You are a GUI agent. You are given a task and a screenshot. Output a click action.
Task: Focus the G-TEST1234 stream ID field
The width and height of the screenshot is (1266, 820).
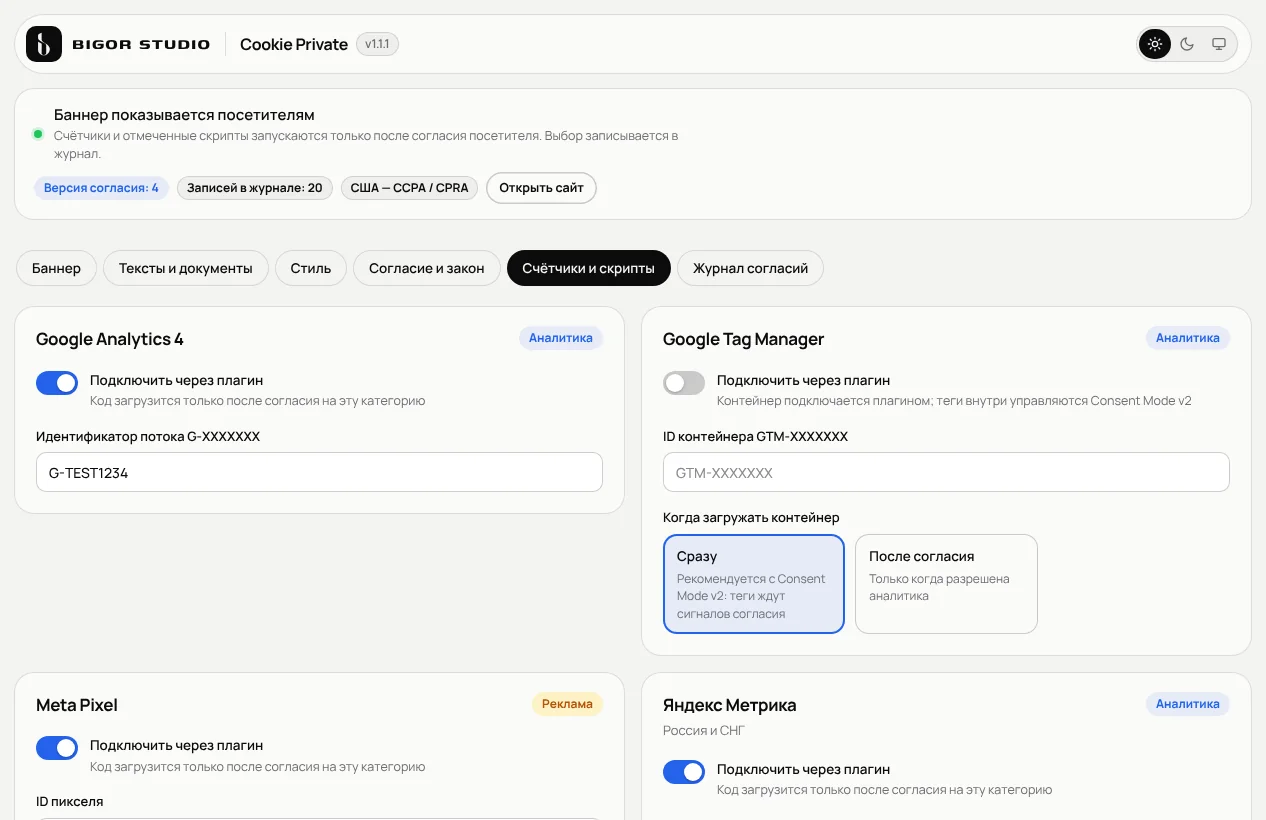pos(319,472)
